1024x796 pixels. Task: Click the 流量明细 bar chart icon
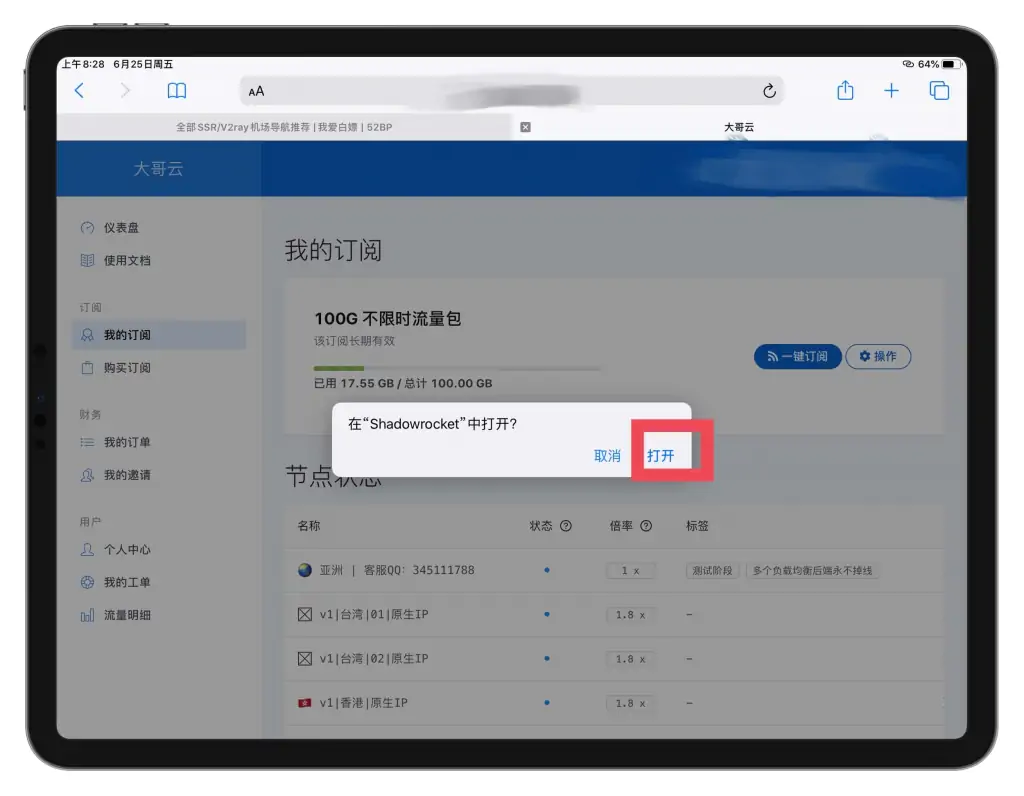tap(87, 615)
